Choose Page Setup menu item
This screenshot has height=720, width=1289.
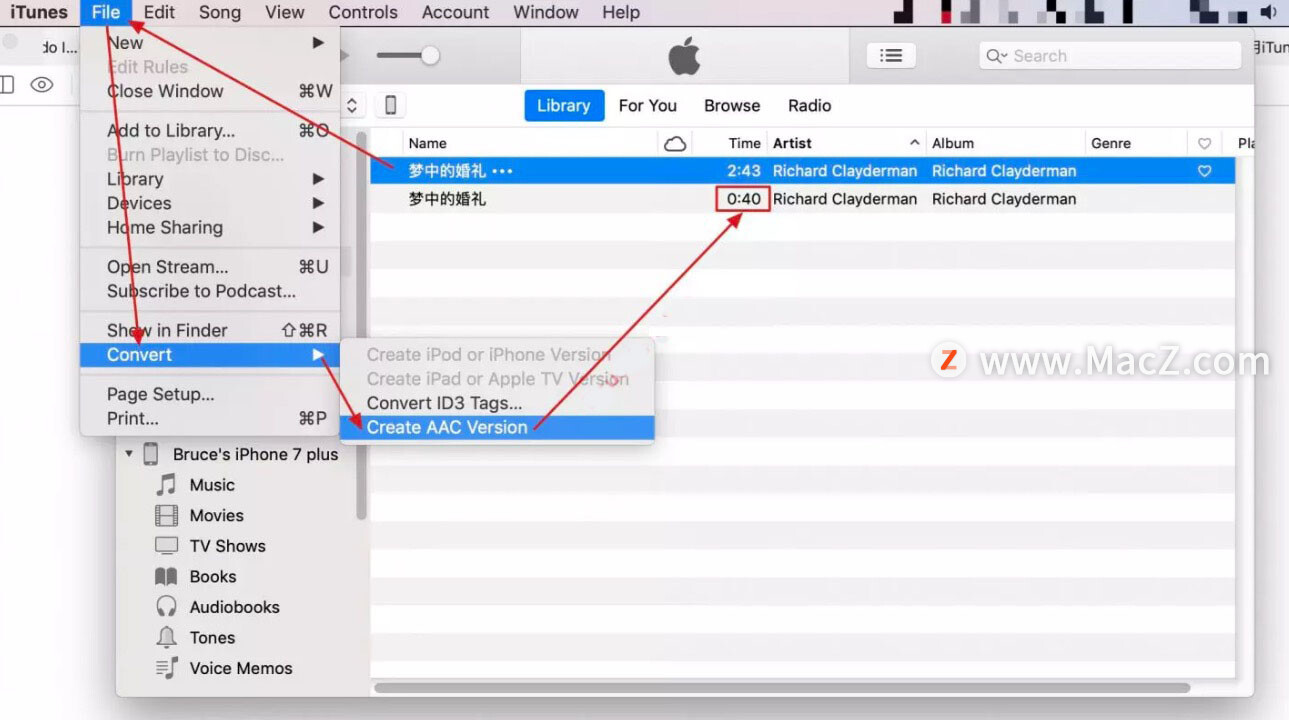tap(210, 395)
